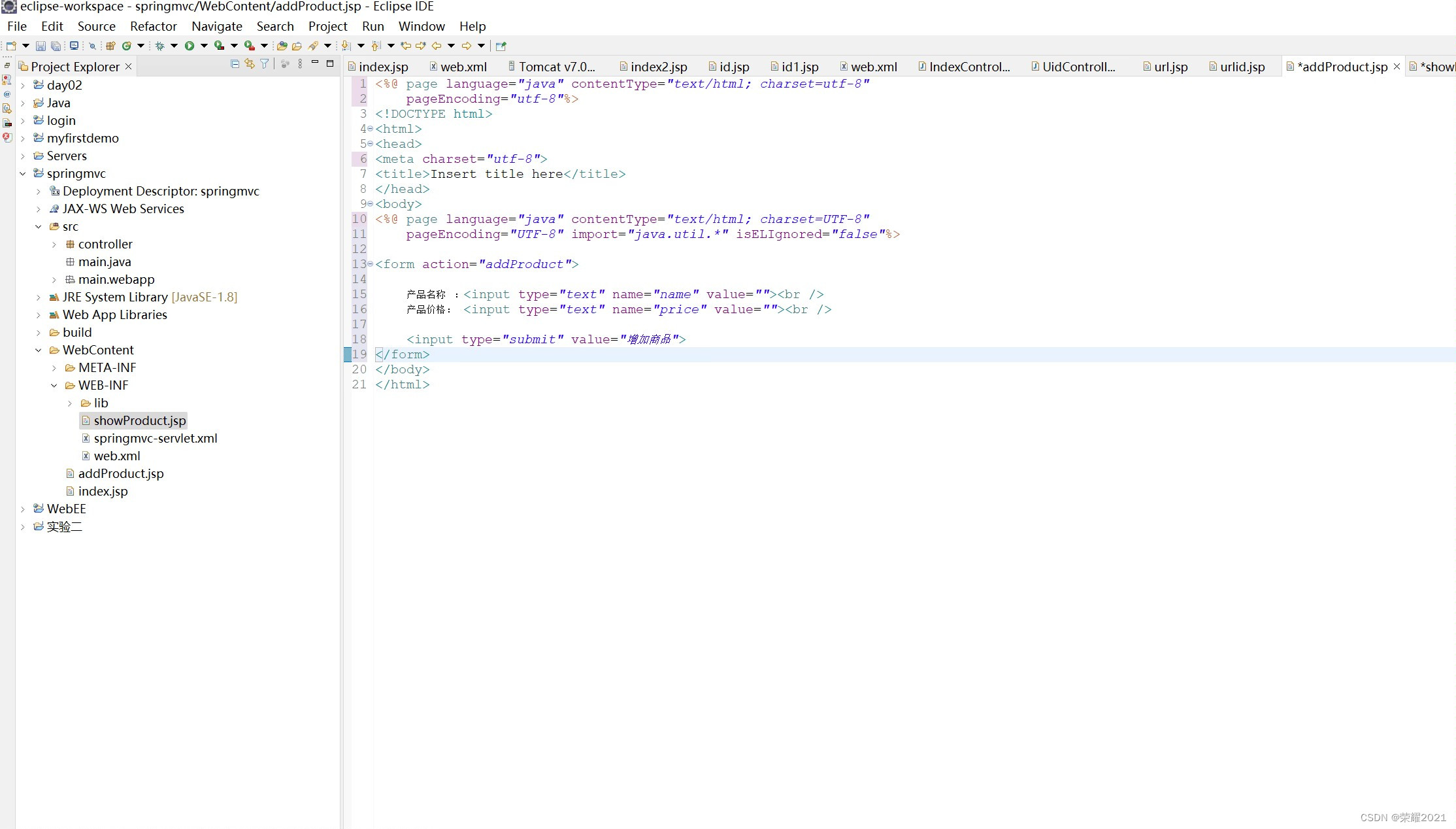Collapse the src folder node
Image resolution: width=1456 pixels, height=829 pixels.
point(39,227)
